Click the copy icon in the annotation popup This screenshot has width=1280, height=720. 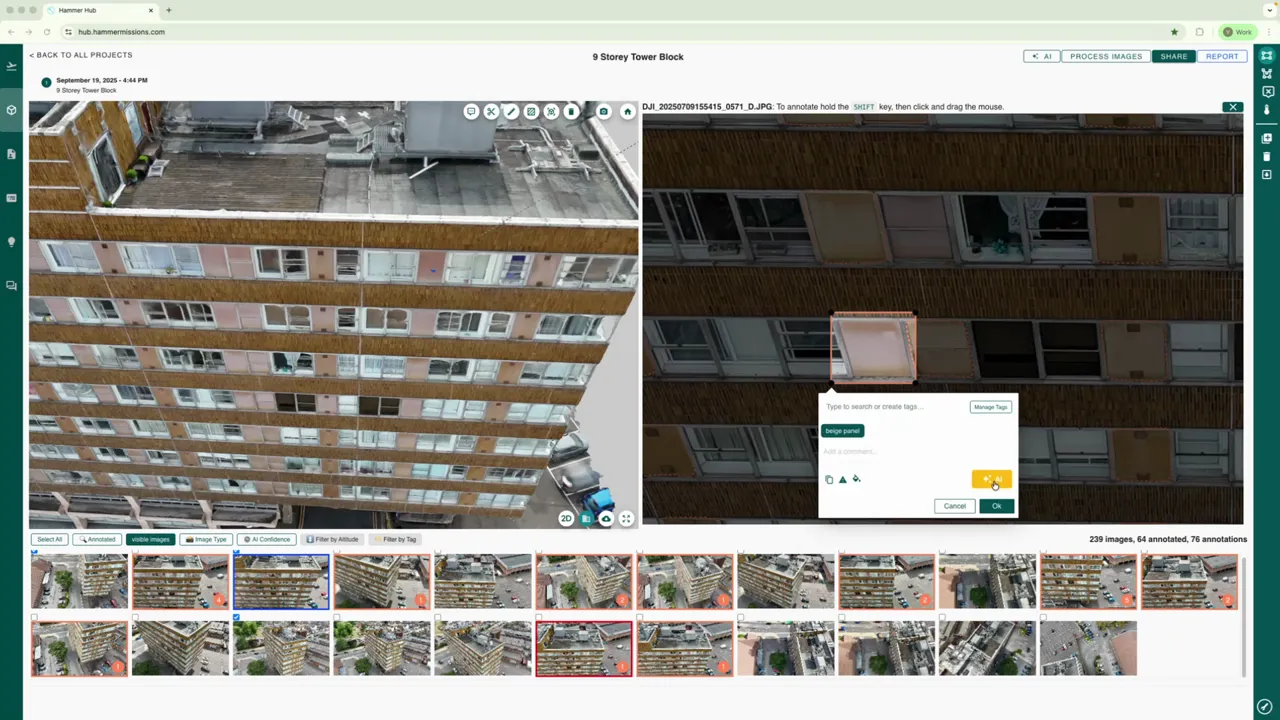click(x=829, y=479)
